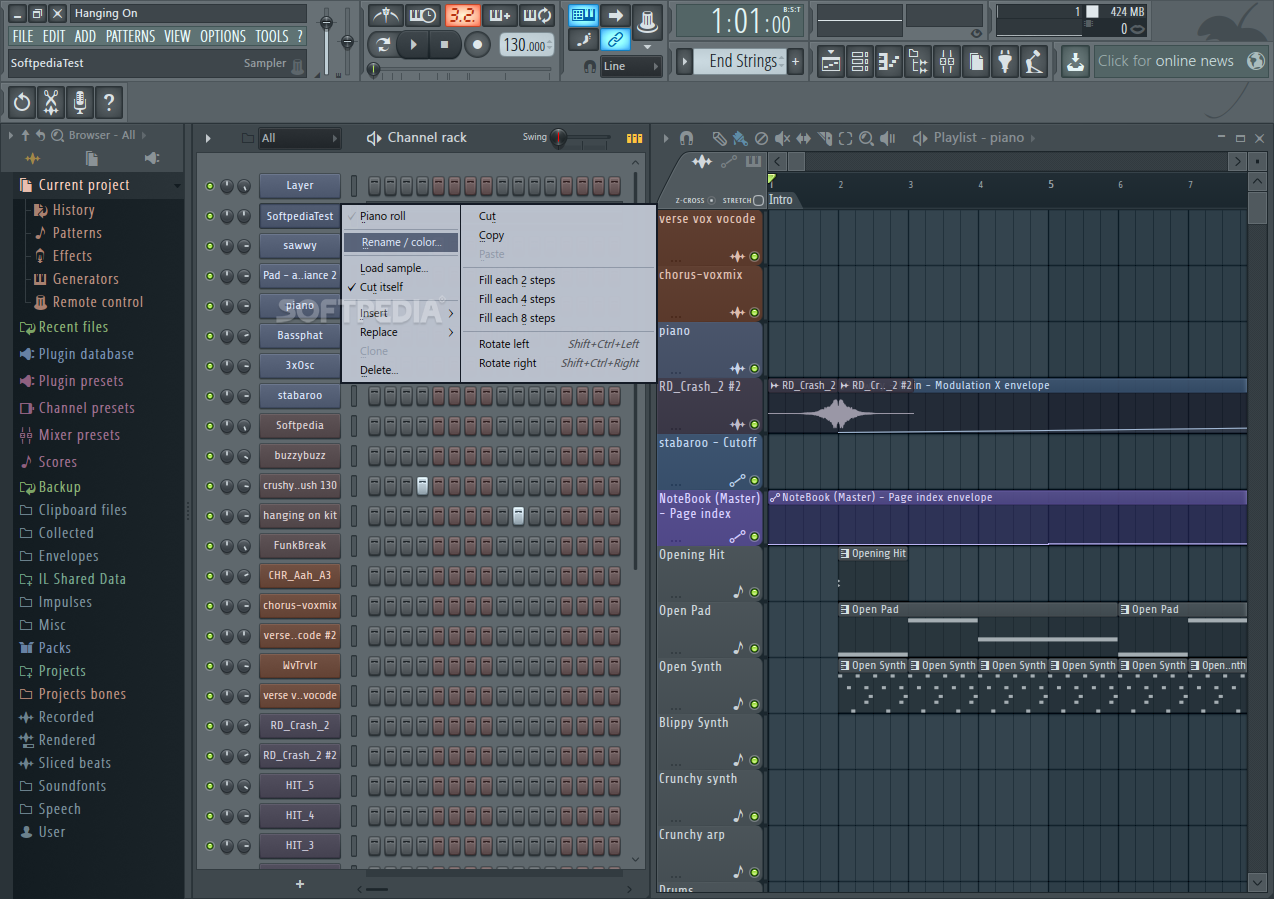
Task: Open the channel rack options arrow
Action: (208, 138)
